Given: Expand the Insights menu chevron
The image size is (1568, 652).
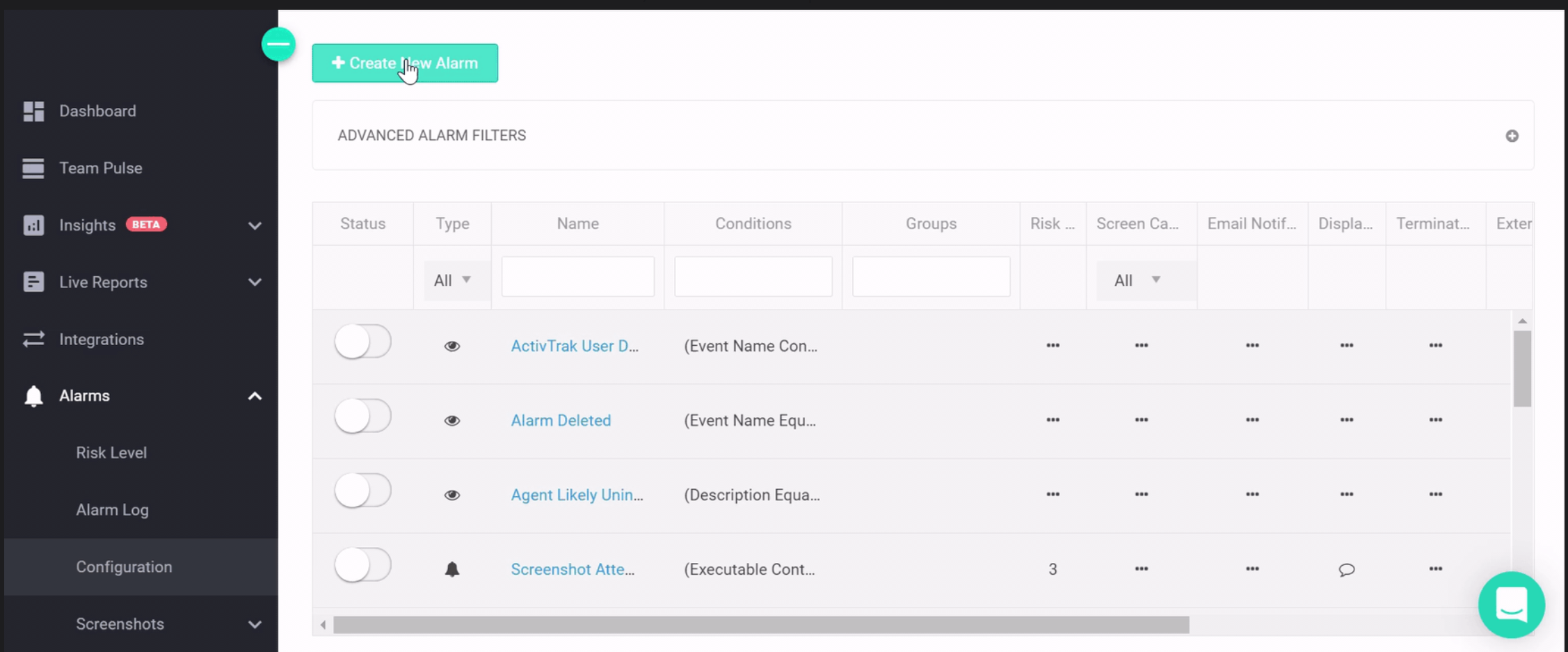Looking at the screenshot, I should pos(255,225).
